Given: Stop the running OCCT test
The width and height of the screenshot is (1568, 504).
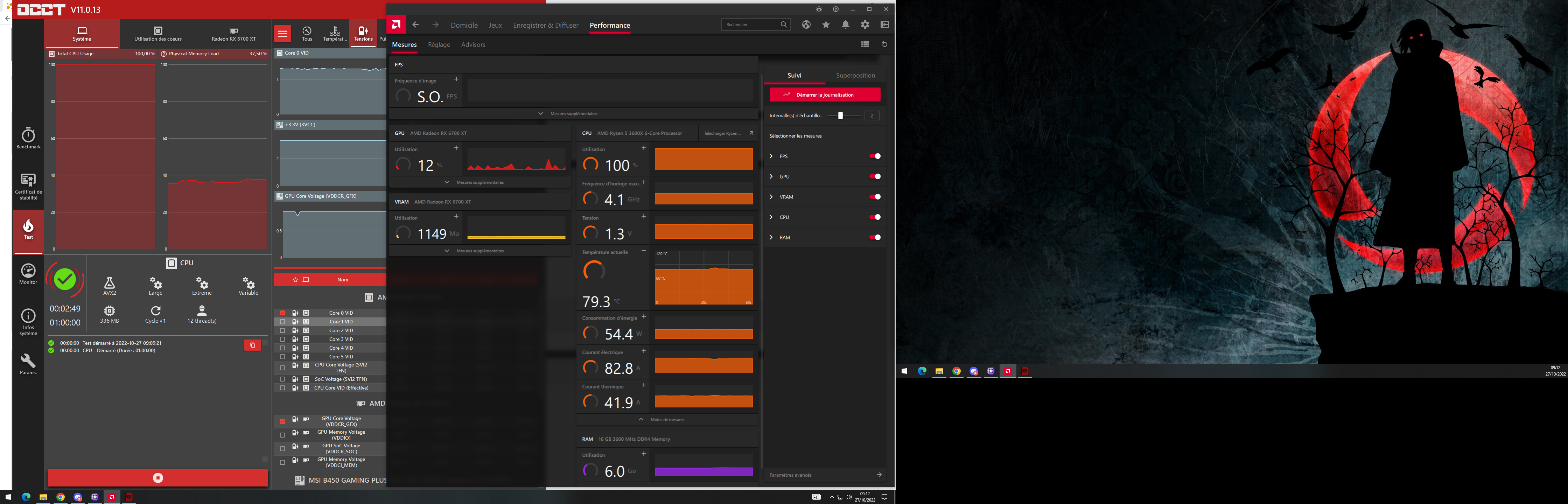Looking at the screenshot, I should [157, 478].
